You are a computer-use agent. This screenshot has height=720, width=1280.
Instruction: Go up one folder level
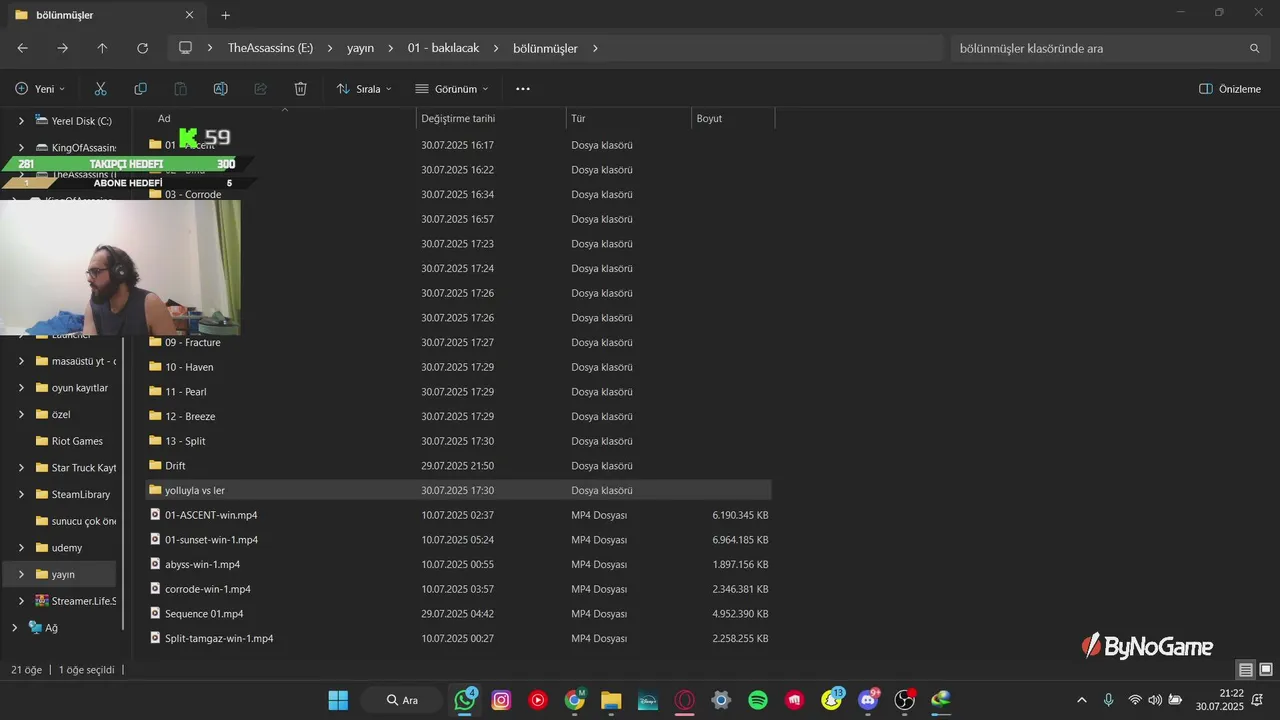(102, 48)
